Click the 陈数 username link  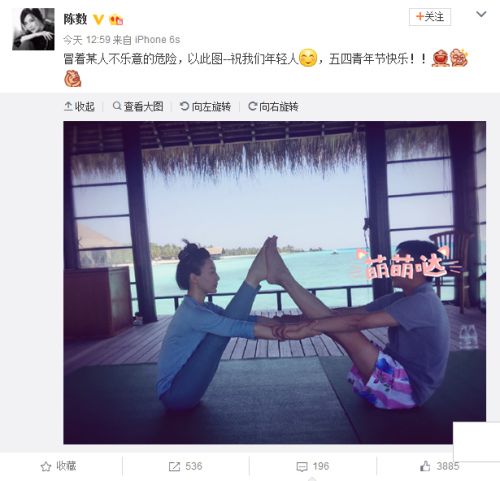coord(75,19)
